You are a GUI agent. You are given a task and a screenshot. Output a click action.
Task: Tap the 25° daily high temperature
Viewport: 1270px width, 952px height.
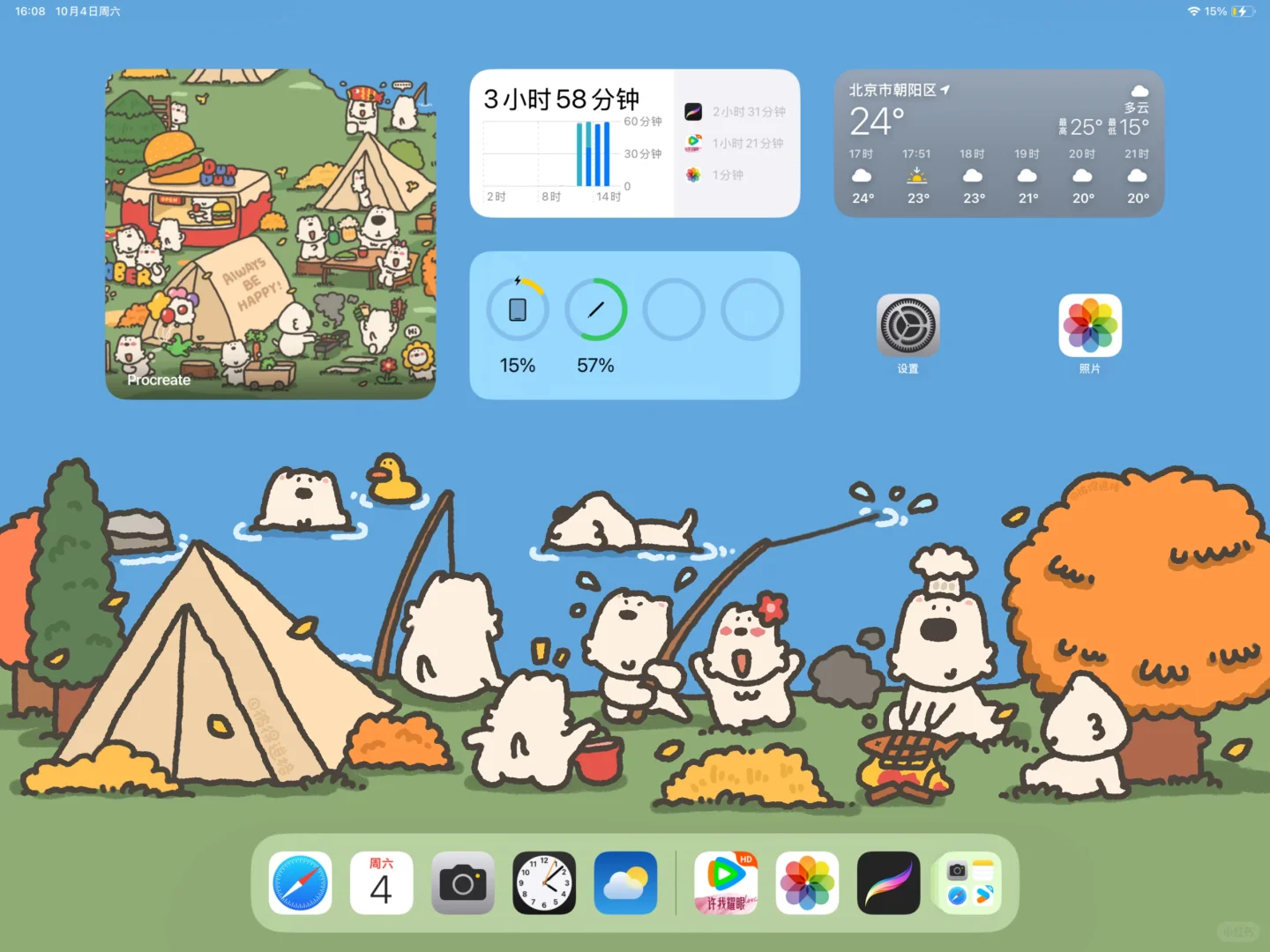1086,127
